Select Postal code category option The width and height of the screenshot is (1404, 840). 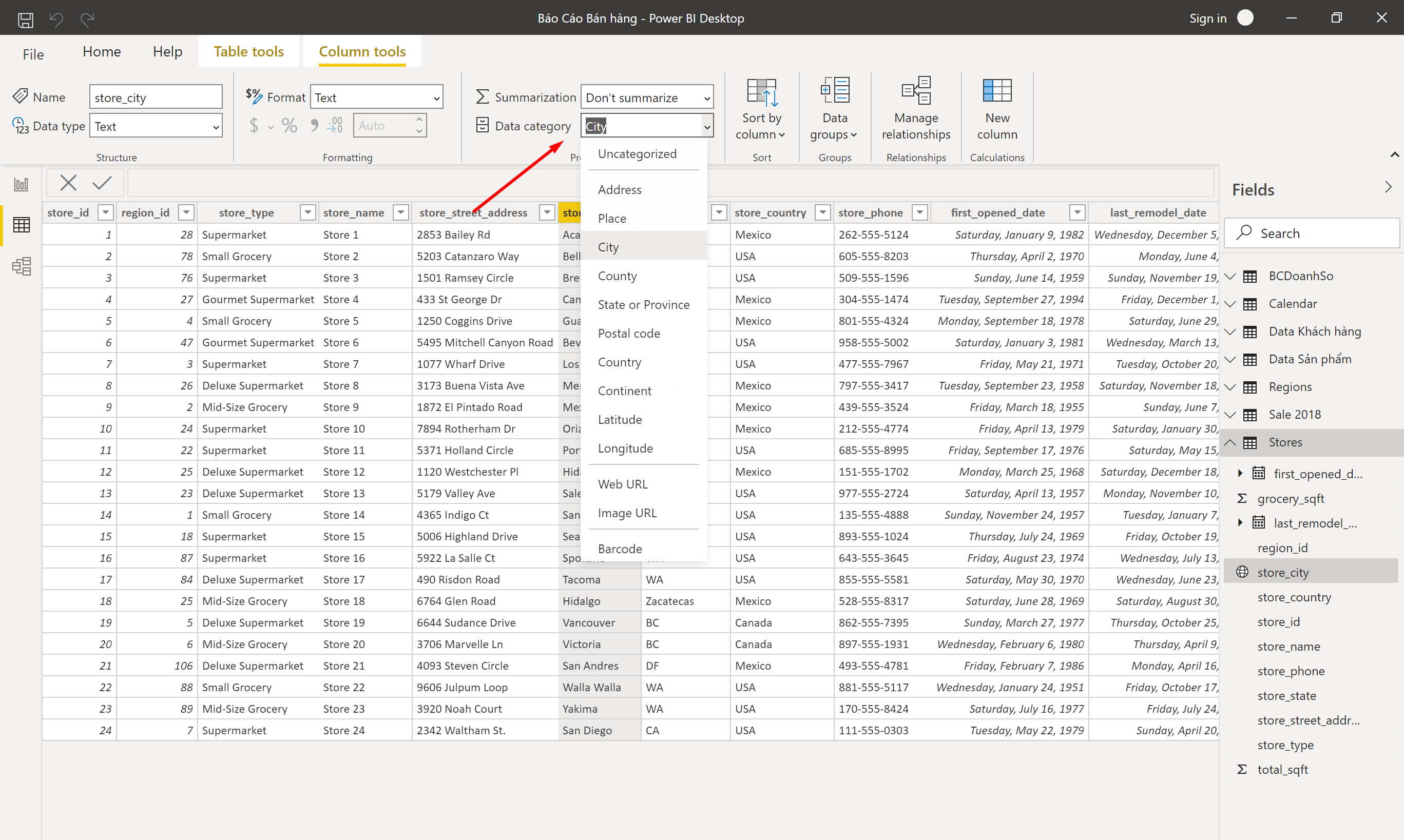pos(644,334)
